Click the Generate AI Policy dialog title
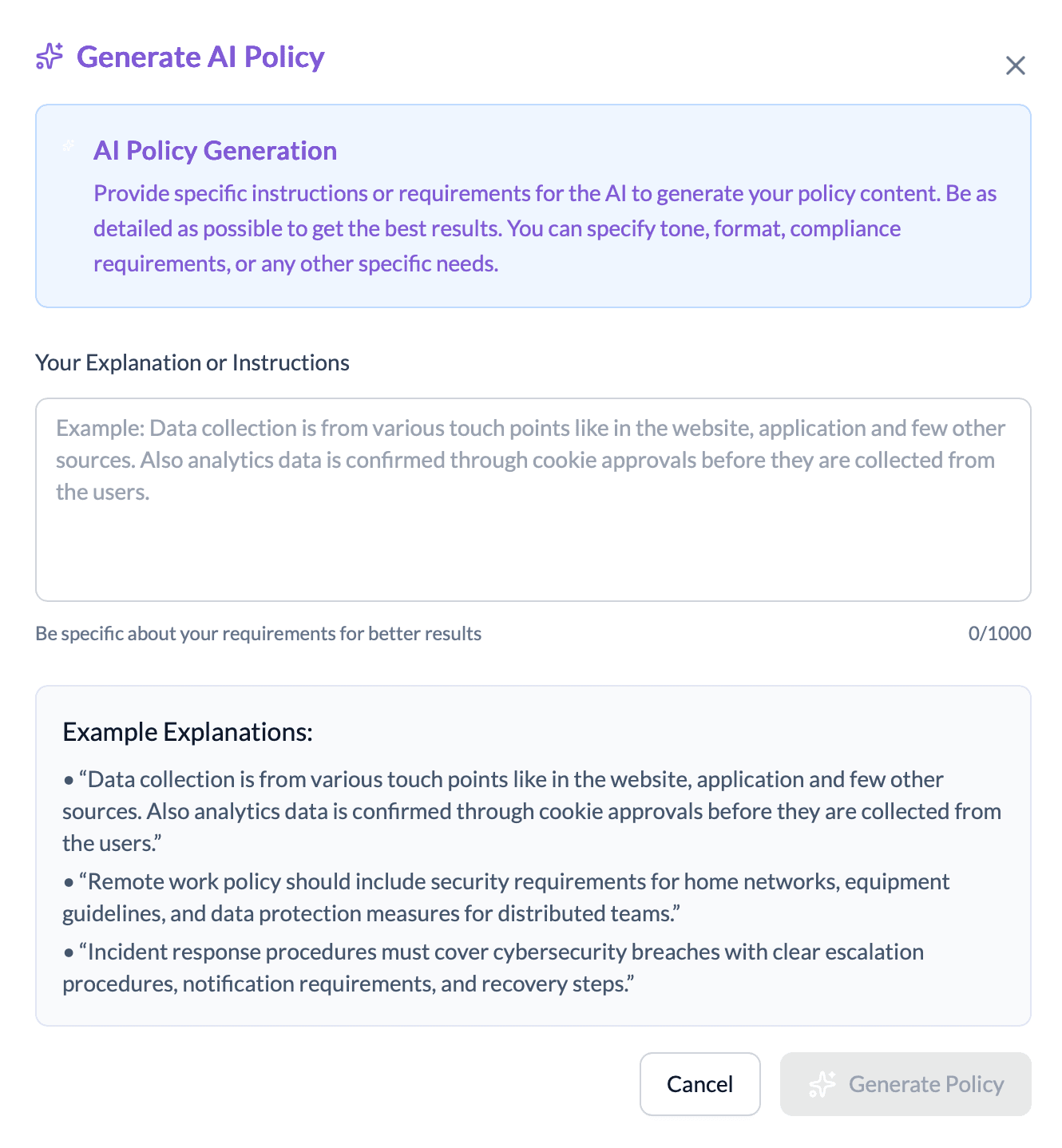 click(200, 57)
